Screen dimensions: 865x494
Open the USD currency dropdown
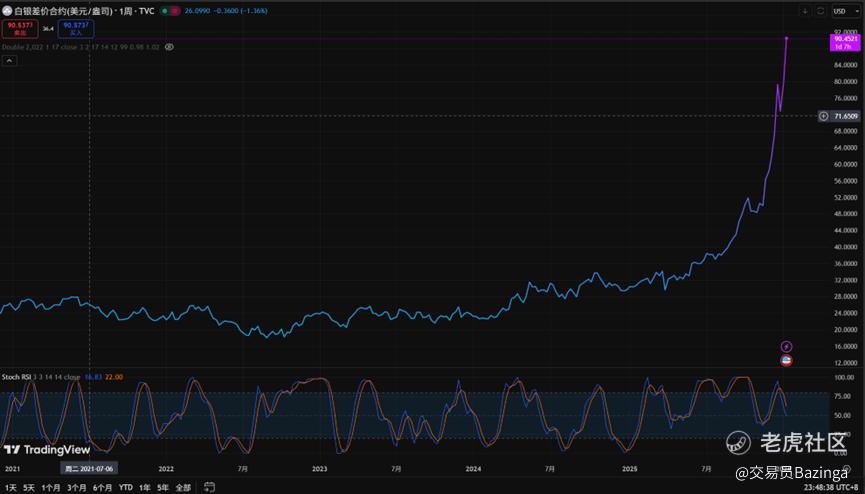(846, 11)
